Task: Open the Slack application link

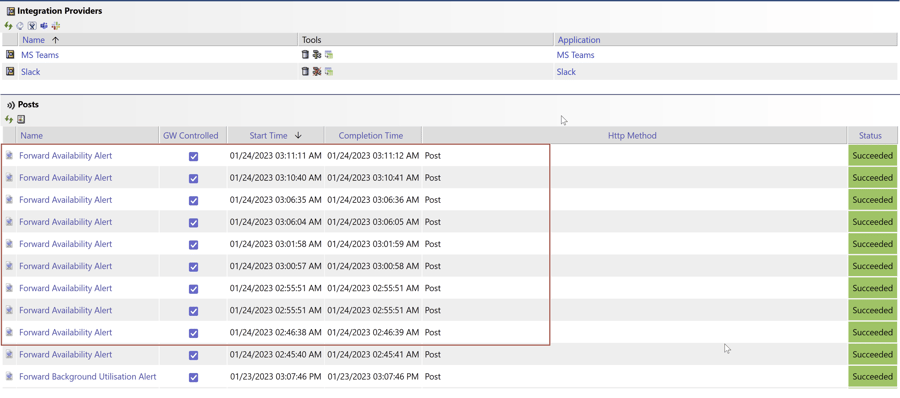Action: pos(566,72)
